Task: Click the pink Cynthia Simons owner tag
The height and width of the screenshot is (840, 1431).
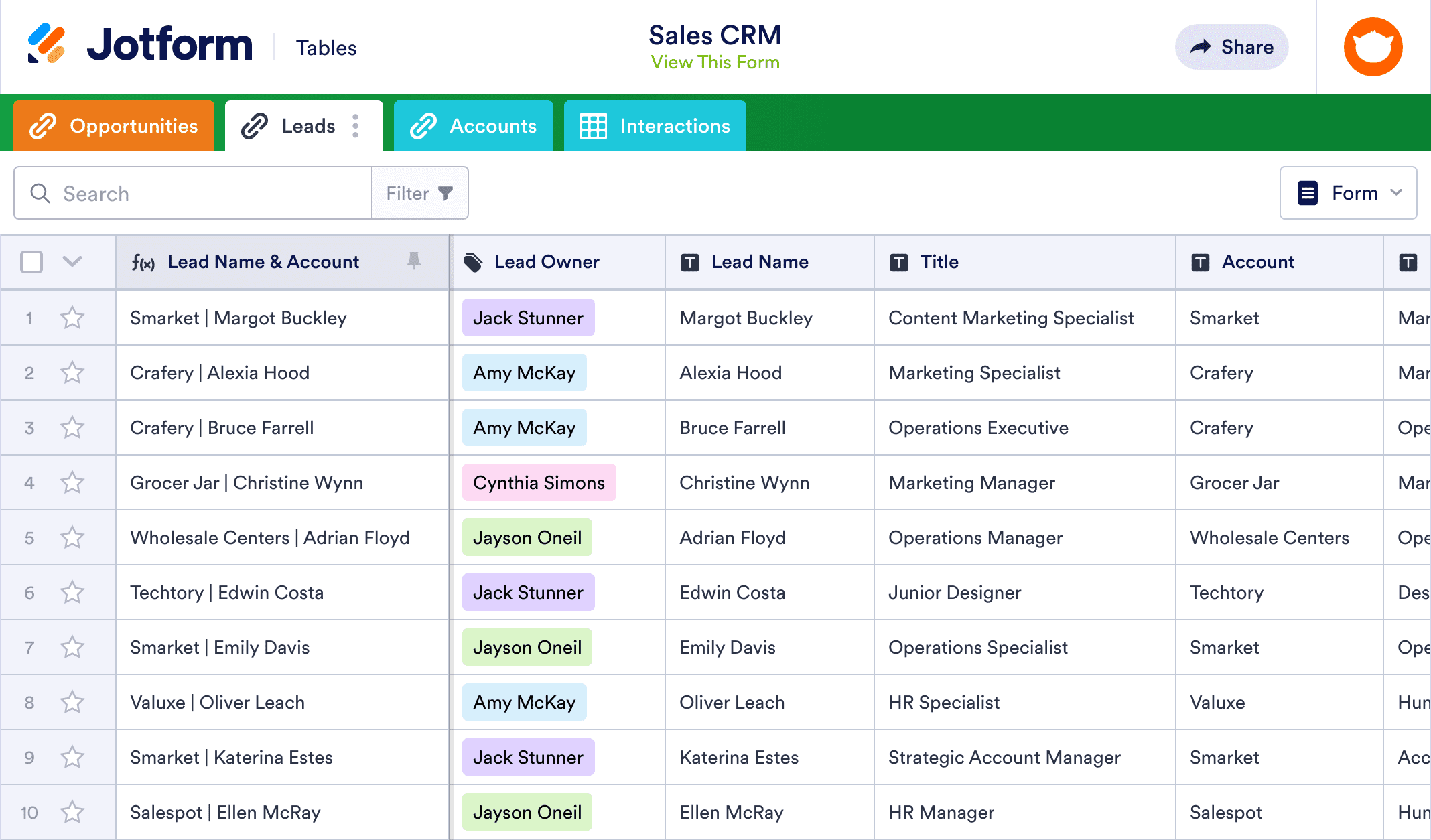Action: point(539,482)
